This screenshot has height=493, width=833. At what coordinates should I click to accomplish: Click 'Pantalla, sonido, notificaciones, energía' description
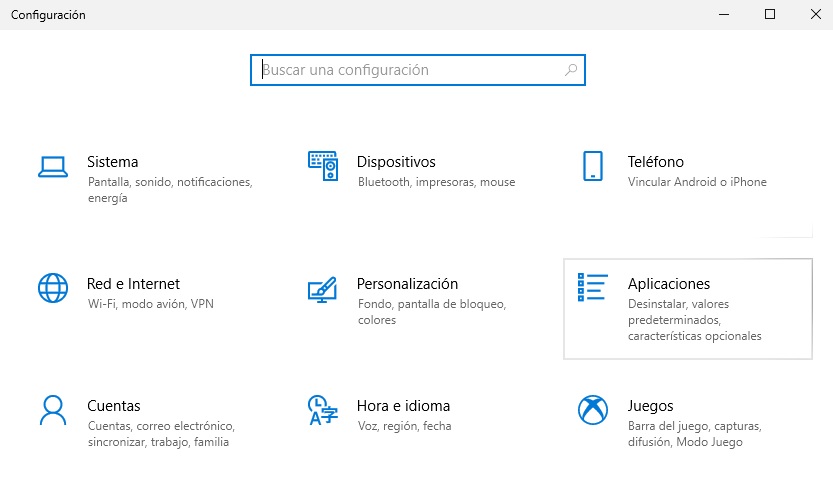click(170, 190)
